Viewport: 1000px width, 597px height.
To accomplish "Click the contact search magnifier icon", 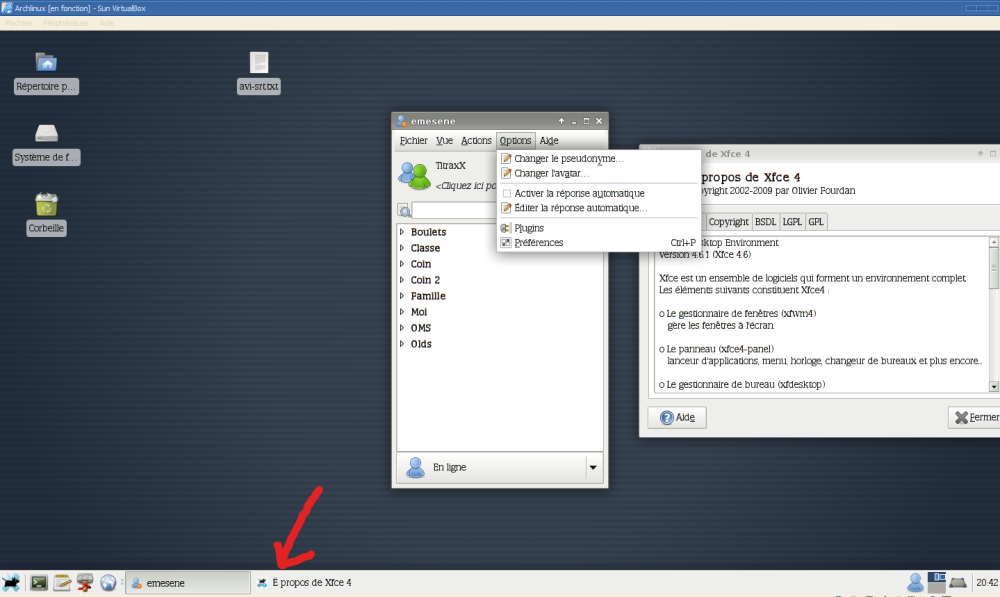I will click(x=404, y=210).
